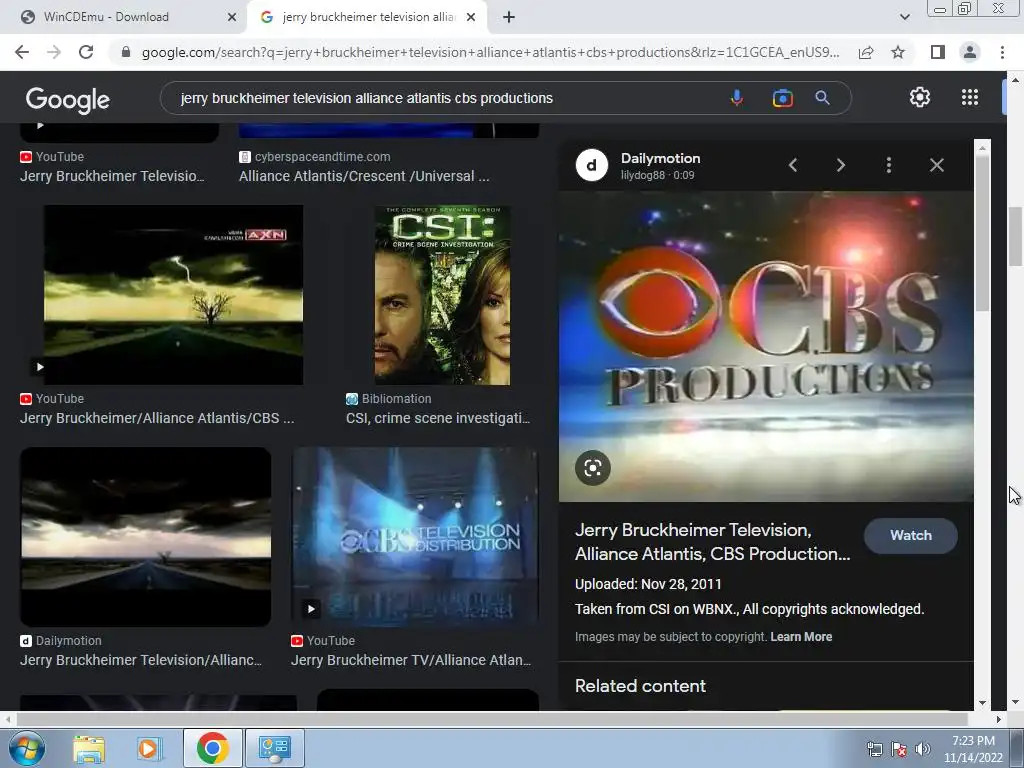This screenshot has width=1024, height=768.
Task: Bookmark this page with the star icon
Action: coord(898,52)
